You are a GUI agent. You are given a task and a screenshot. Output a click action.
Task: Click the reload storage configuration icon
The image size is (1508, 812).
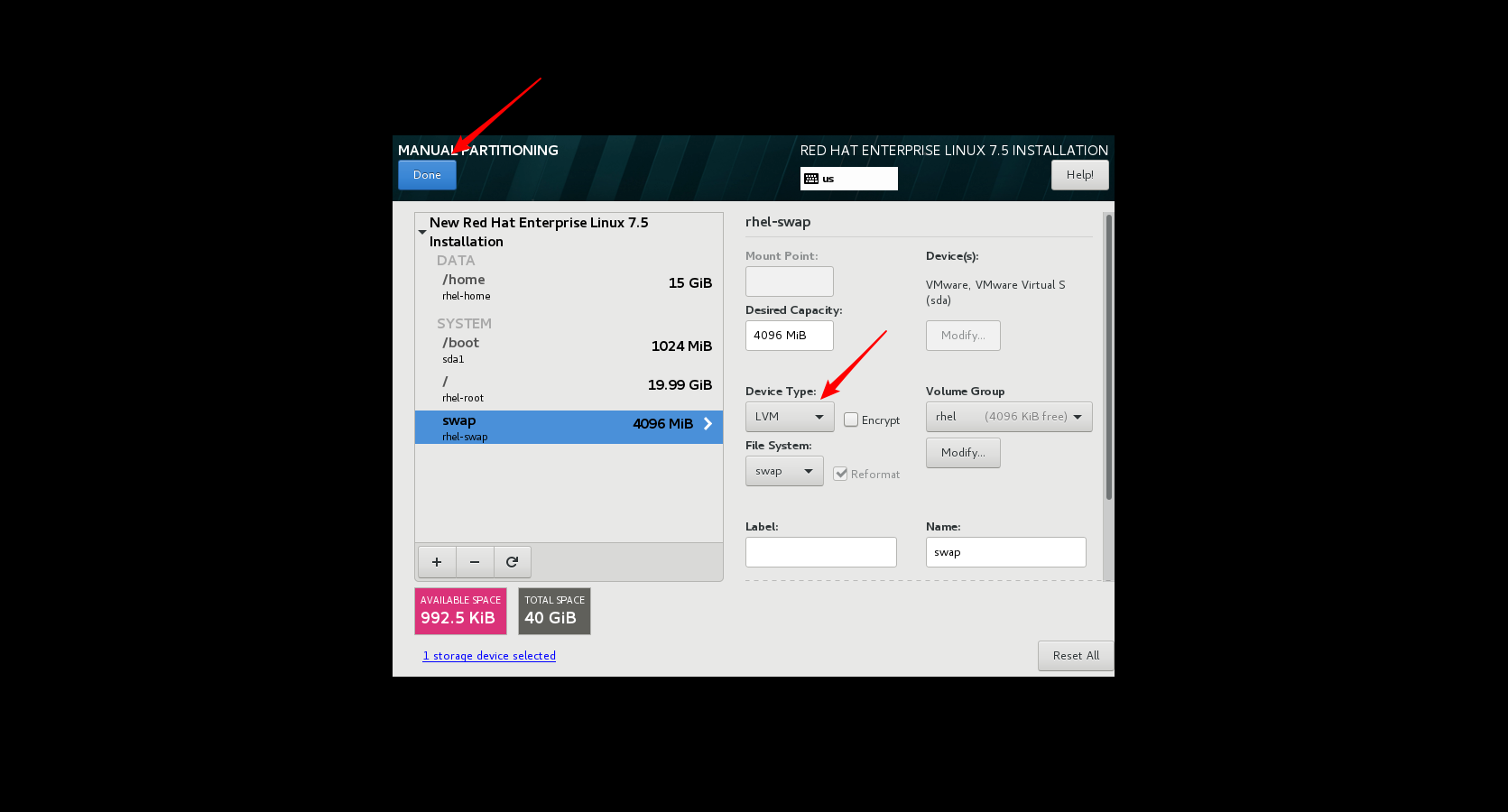pos(513,562)
